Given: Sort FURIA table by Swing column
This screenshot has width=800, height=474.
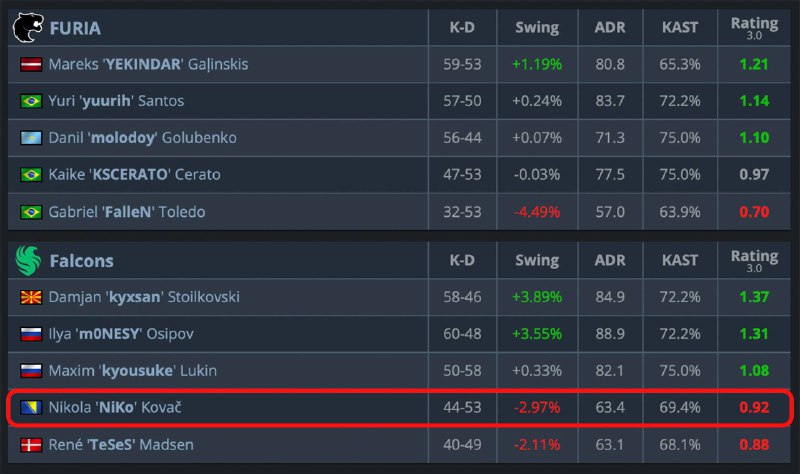Looking at the screenshot, I should pyautogui.click(x=536, y=29).
